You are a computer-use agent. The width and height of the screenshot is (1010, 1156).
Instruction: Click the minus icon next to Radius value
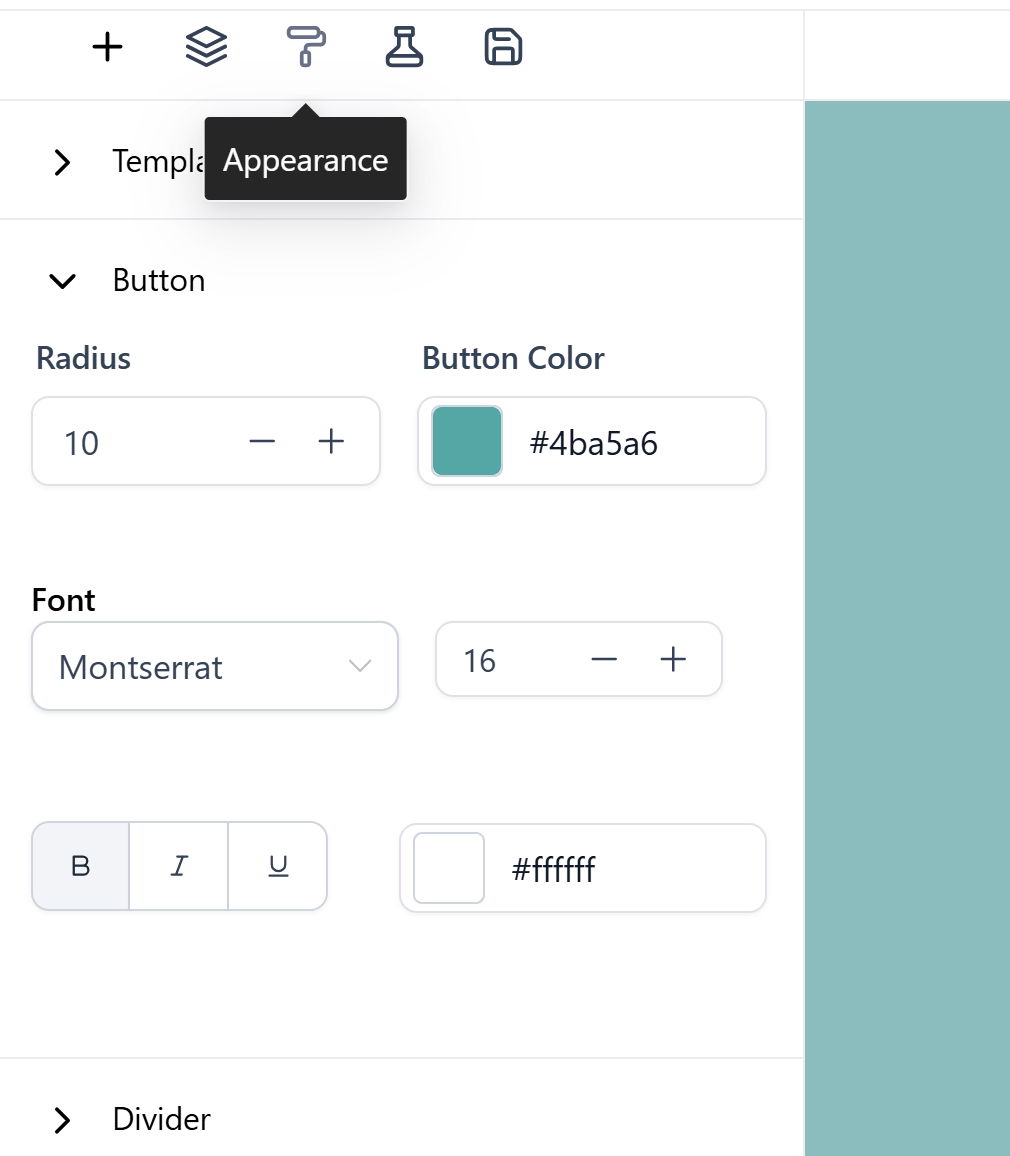click(261, 440)
